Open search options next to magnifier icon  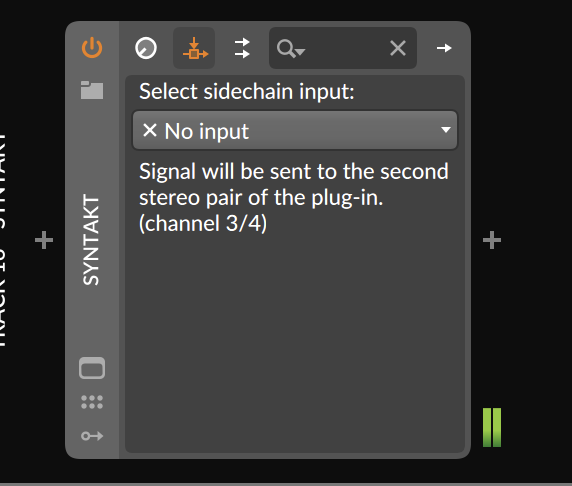click(291, 49)
